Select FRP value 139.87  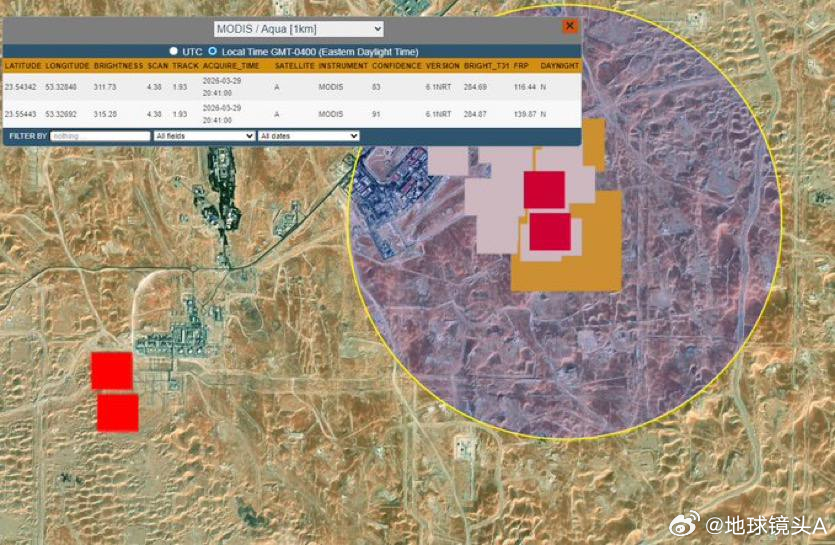525,114
